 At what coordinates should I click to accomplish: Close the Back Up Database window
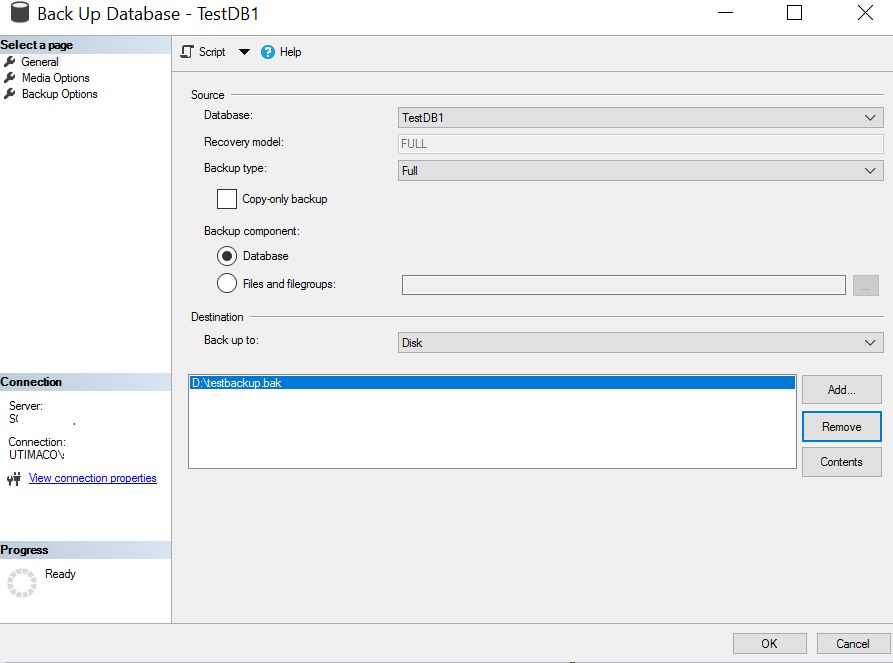point(865,13)
